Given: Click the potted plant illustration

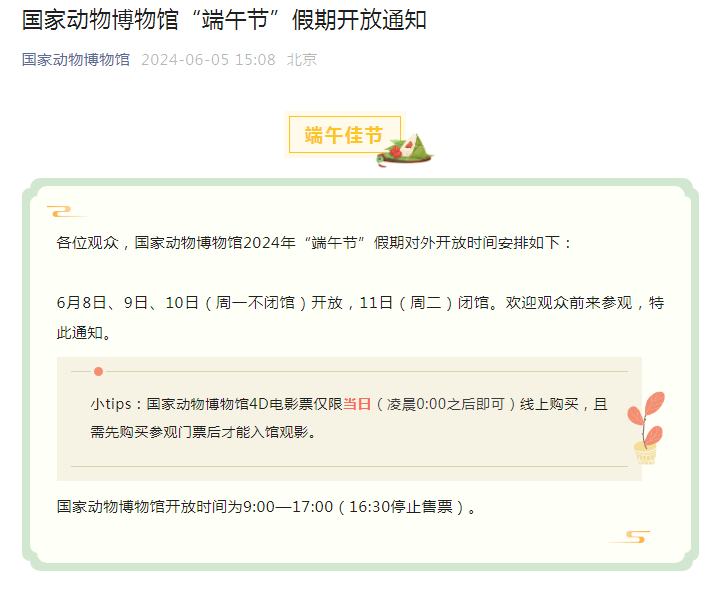Looking at the screenshot, I should [646, 427].
